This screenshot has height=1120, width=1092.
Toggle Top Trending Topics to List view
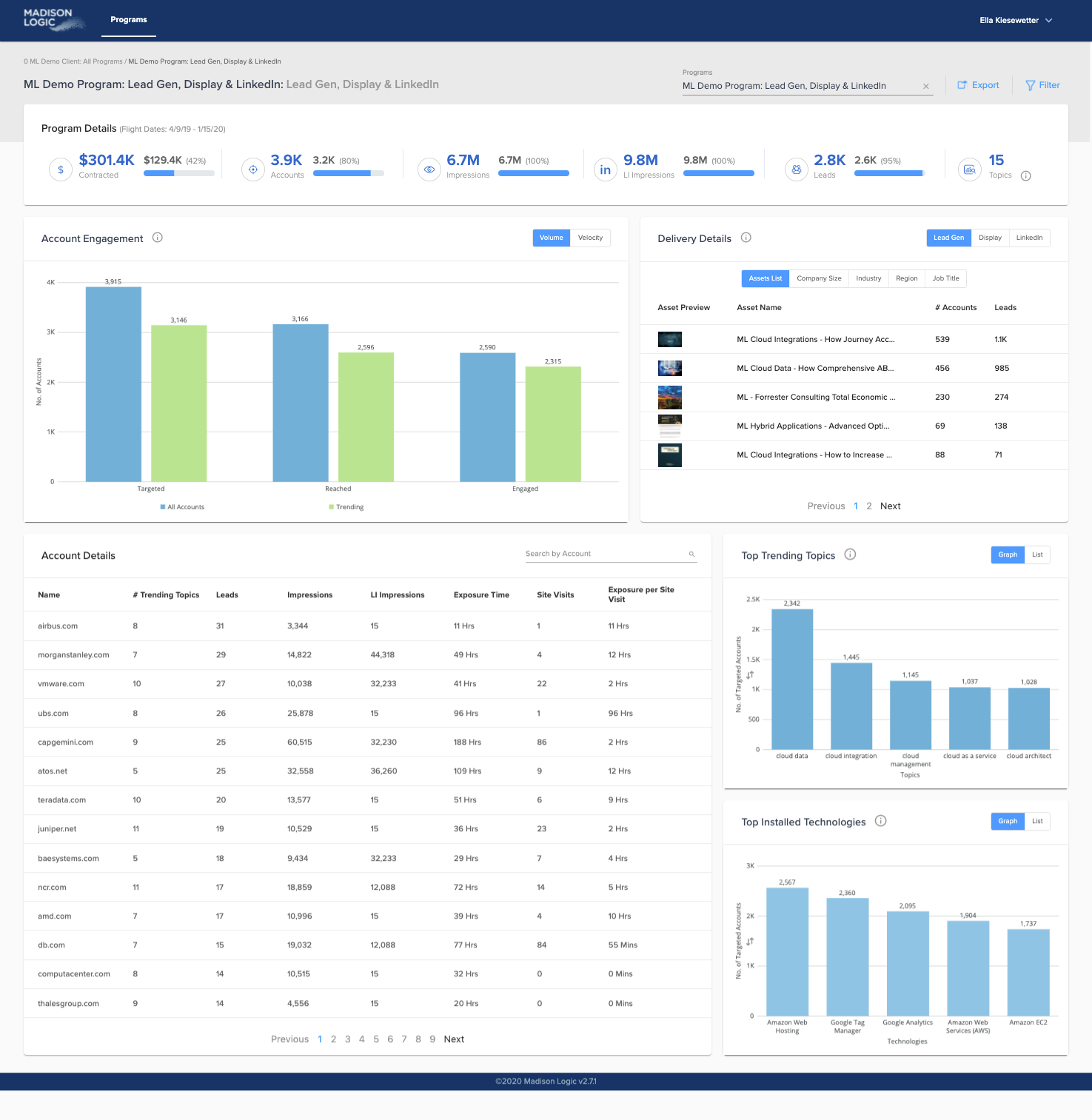point(1037,554)
